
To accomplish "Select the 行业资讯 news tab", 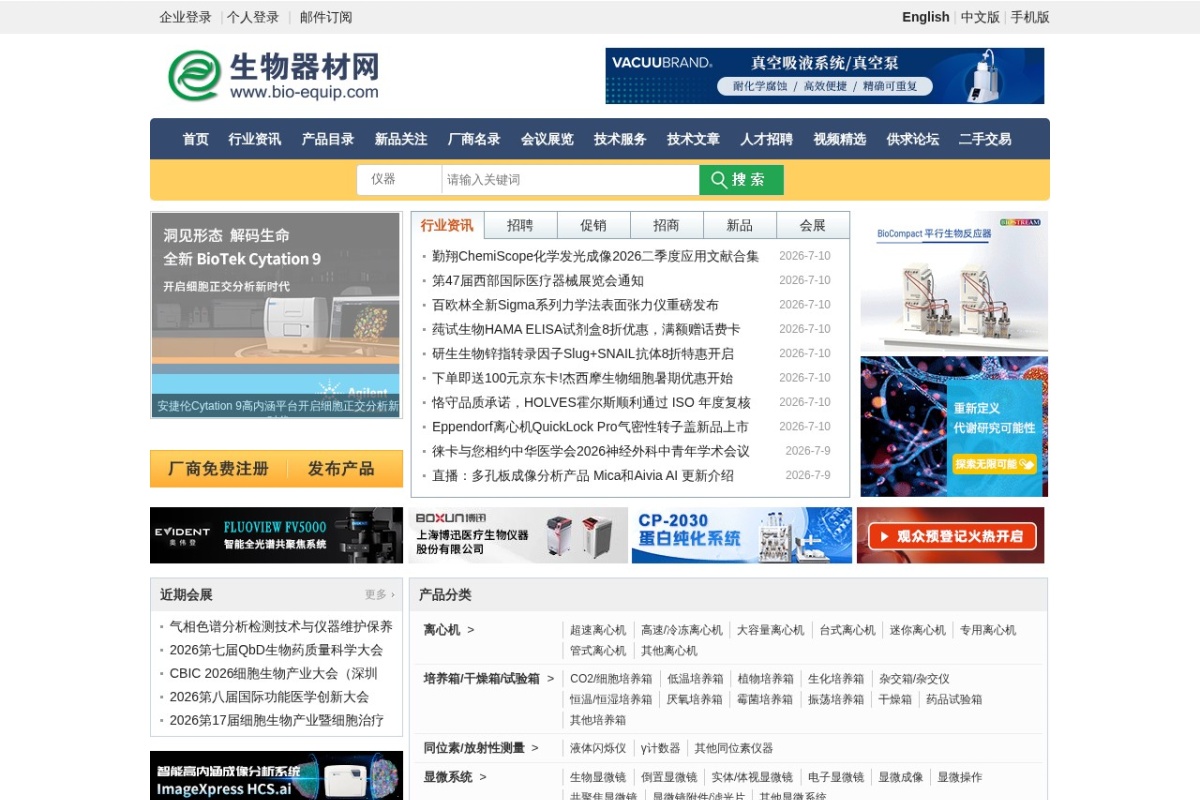I will coord(447,225).
